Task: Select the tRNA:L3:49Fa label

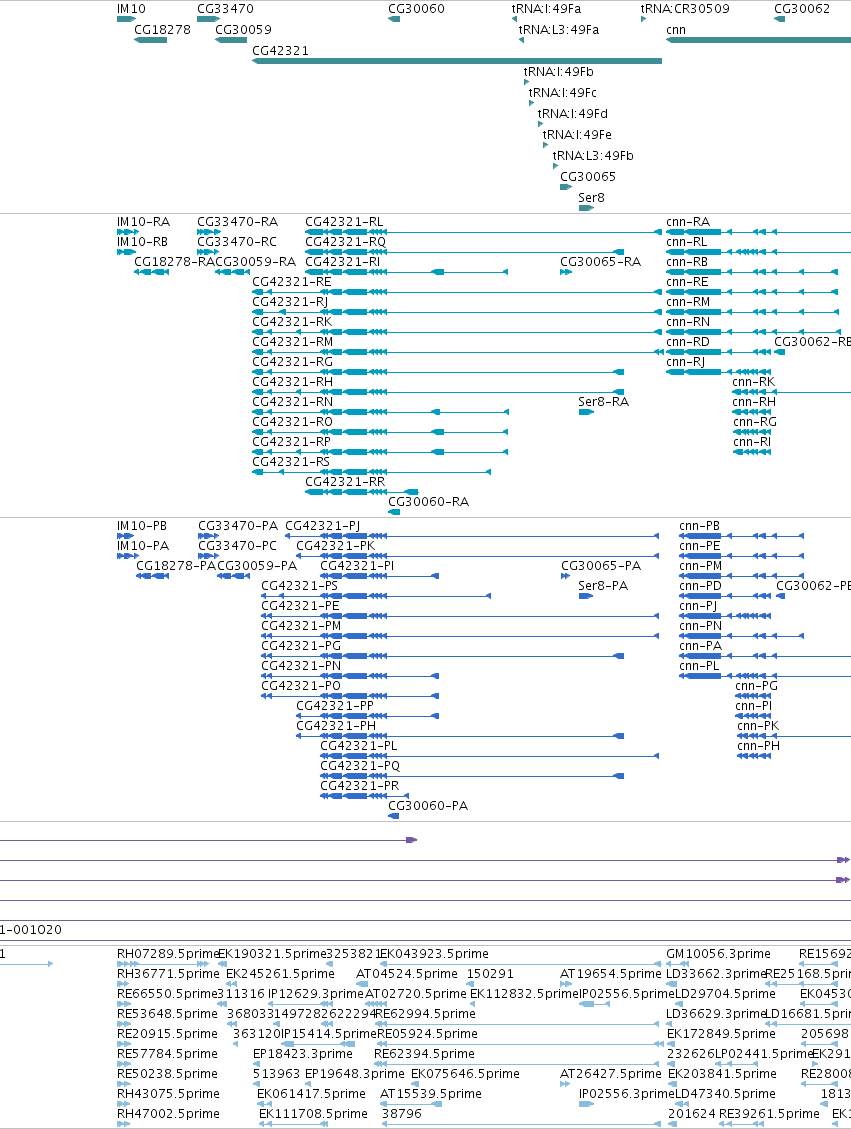Action: [x=559, y=30]
